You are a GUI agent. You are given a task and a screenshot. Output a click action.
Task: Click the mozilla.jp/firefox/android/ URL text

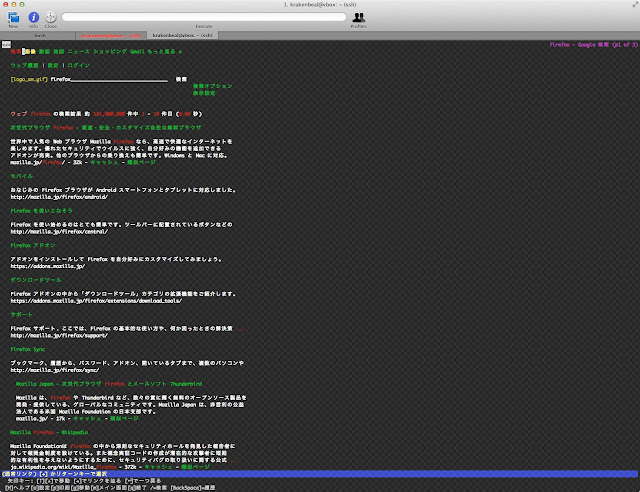coord(59,197)
